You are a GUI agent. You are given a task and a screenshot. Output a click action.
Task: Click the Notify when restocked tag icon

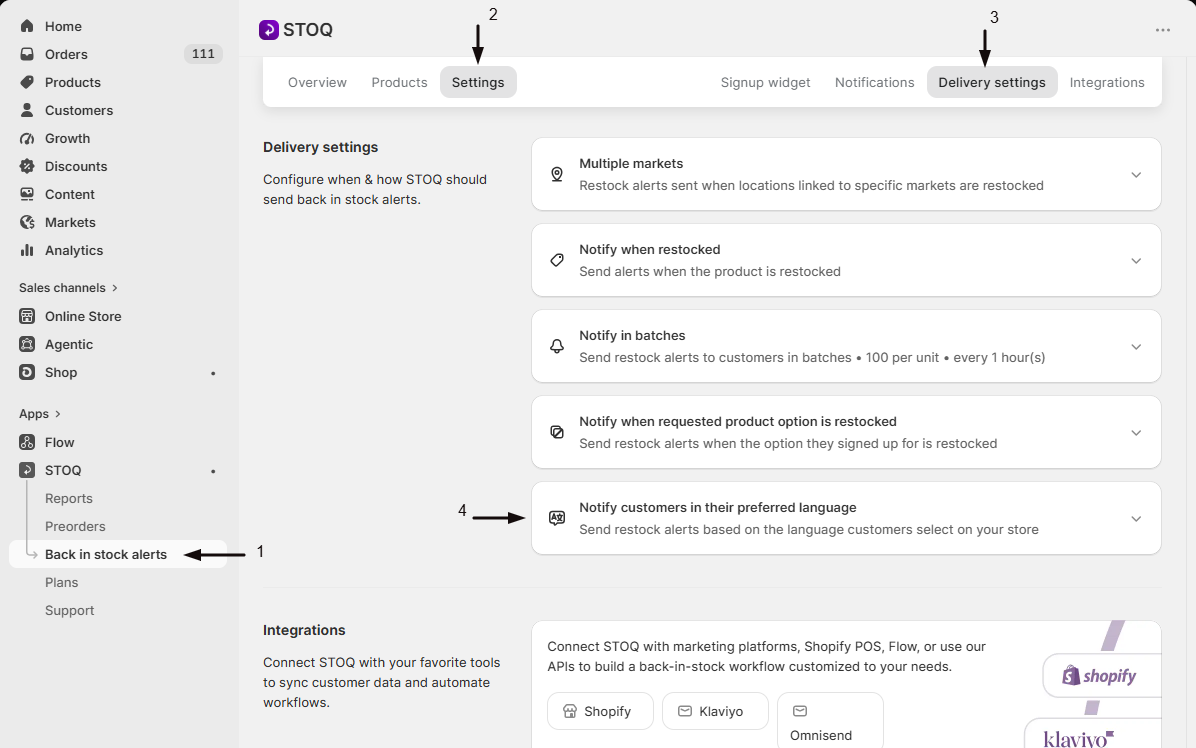pyautogui.click(x=557, y=260)
